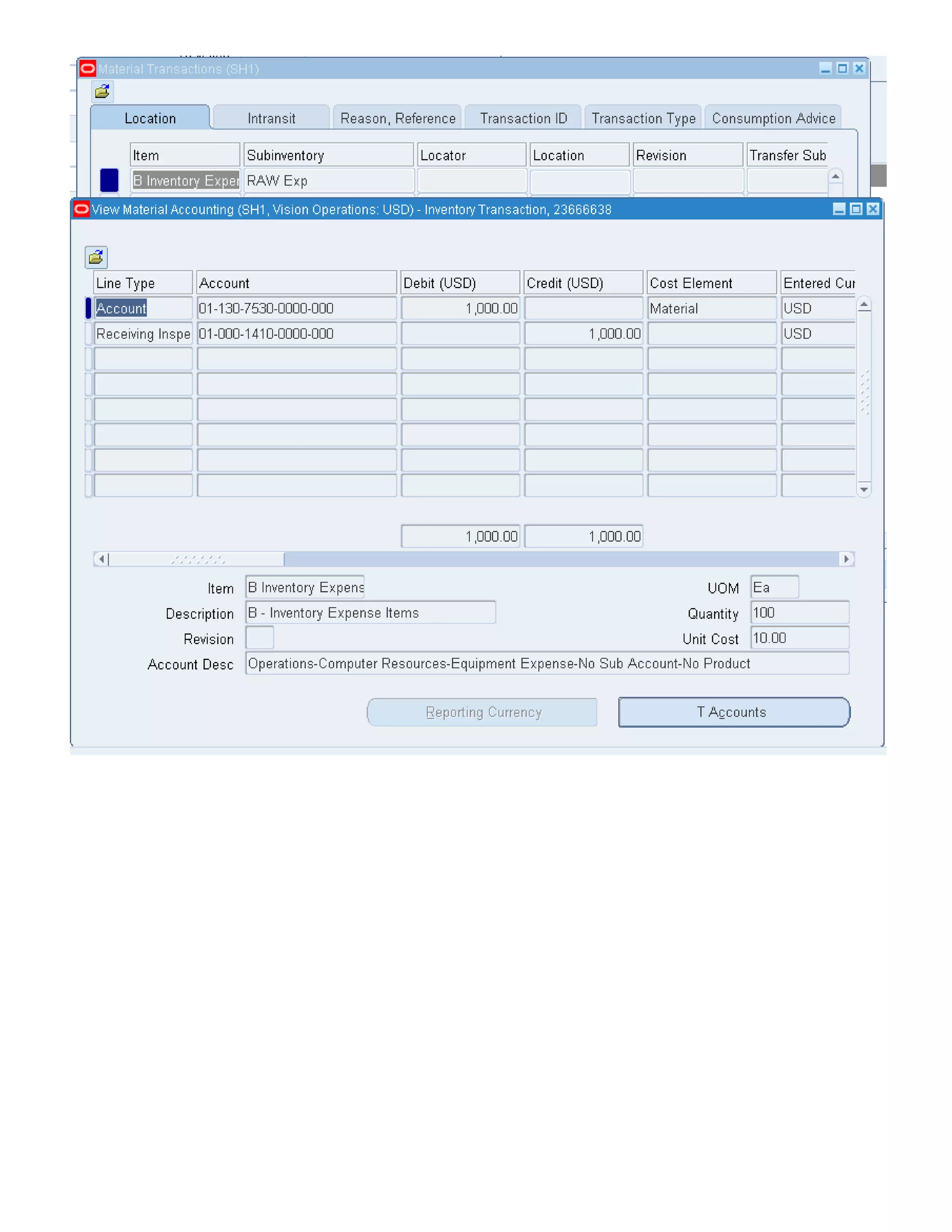Screen dimensions: 952x1232
Task: Select the blue record indicator beside Account row
Action: 88,308
